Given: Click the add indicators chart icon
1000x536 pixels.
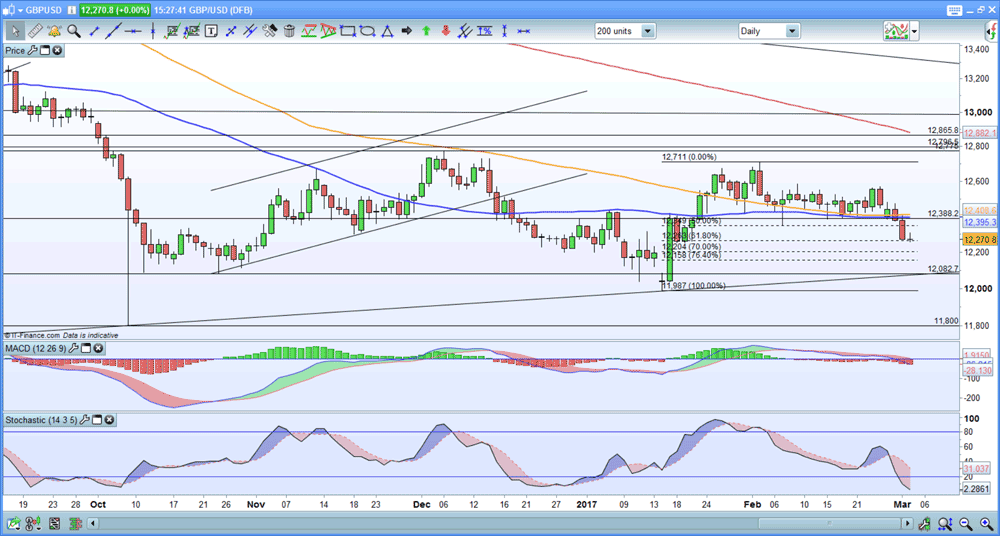Looking at the screenshot, I should 895,30.
